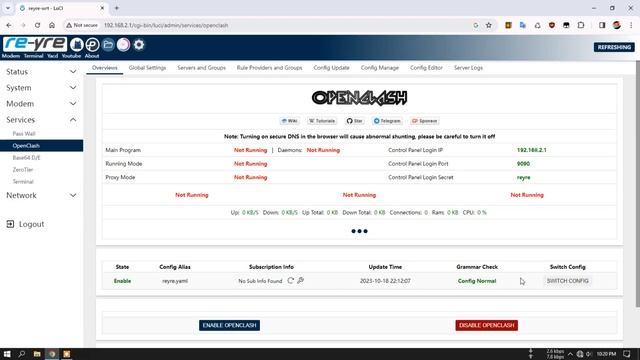Reload the page with browser refresh icon

37,25
